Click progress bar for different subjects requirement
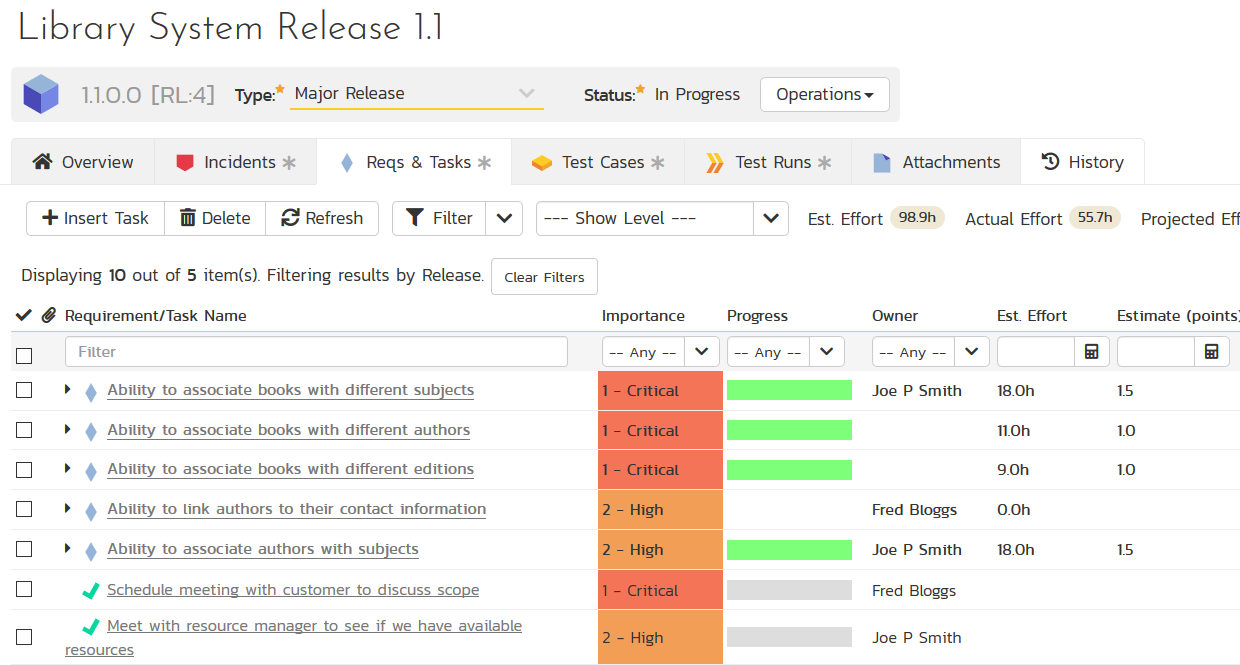This screenshot has height=665, width=1240. (789, 390)
